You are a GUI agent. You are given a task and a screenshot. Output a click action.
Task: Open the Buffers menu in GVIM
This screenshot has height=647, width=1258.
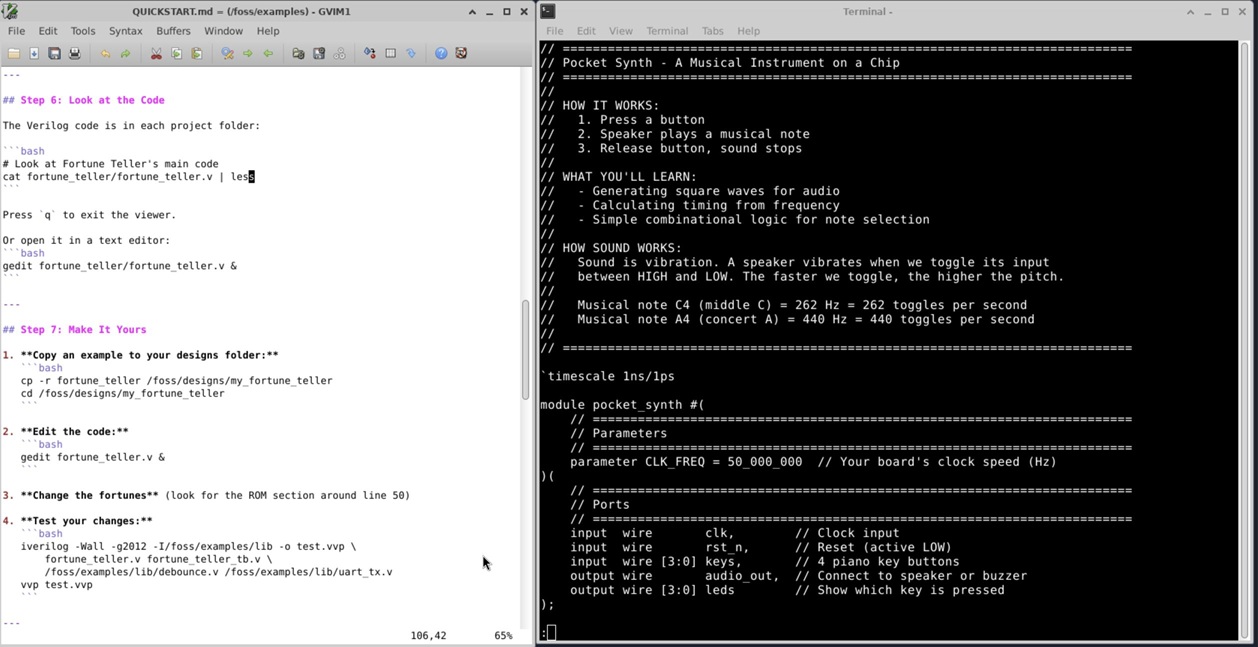[173, 31]
